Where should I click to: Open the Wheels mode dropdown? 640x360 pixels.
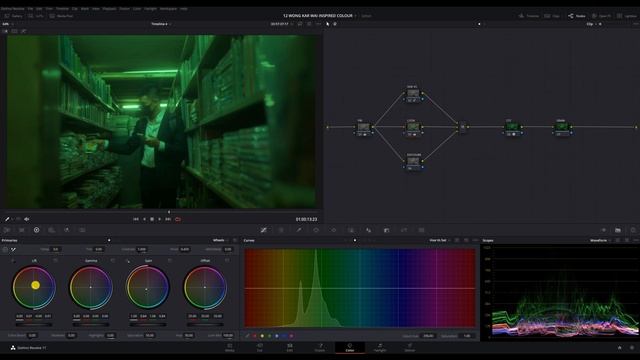220,240
